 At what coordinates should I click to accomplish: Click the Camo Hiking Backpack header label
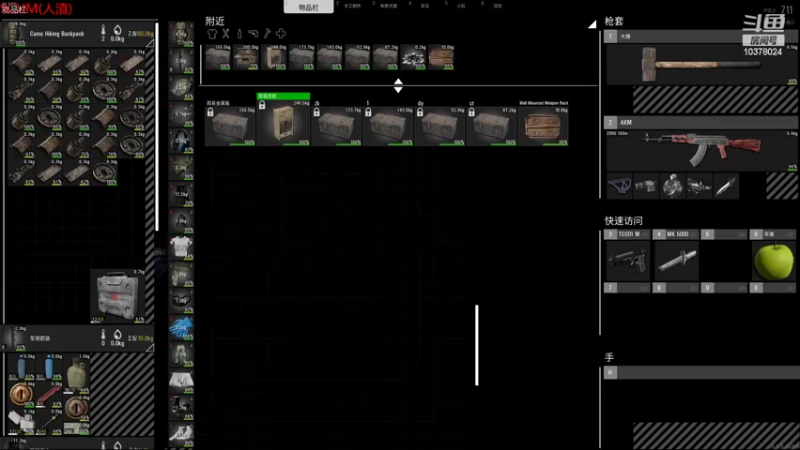pos(57,34)
